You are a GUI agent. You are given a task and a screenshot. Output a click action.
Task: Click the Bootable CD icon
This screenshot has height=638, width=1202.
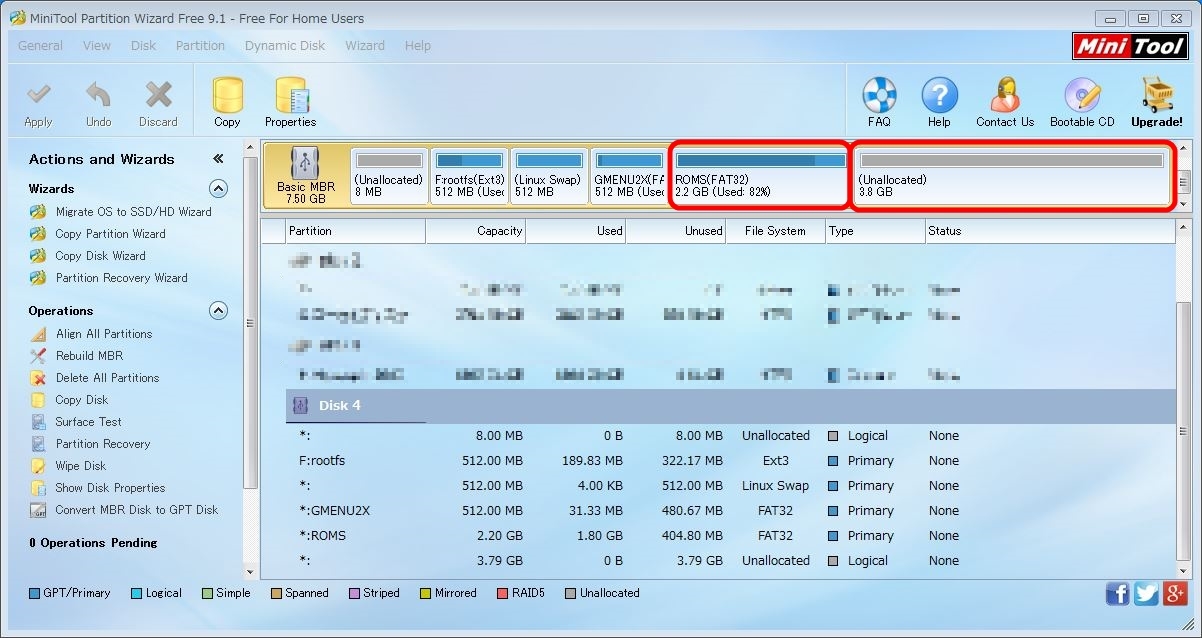point(1082,96)
